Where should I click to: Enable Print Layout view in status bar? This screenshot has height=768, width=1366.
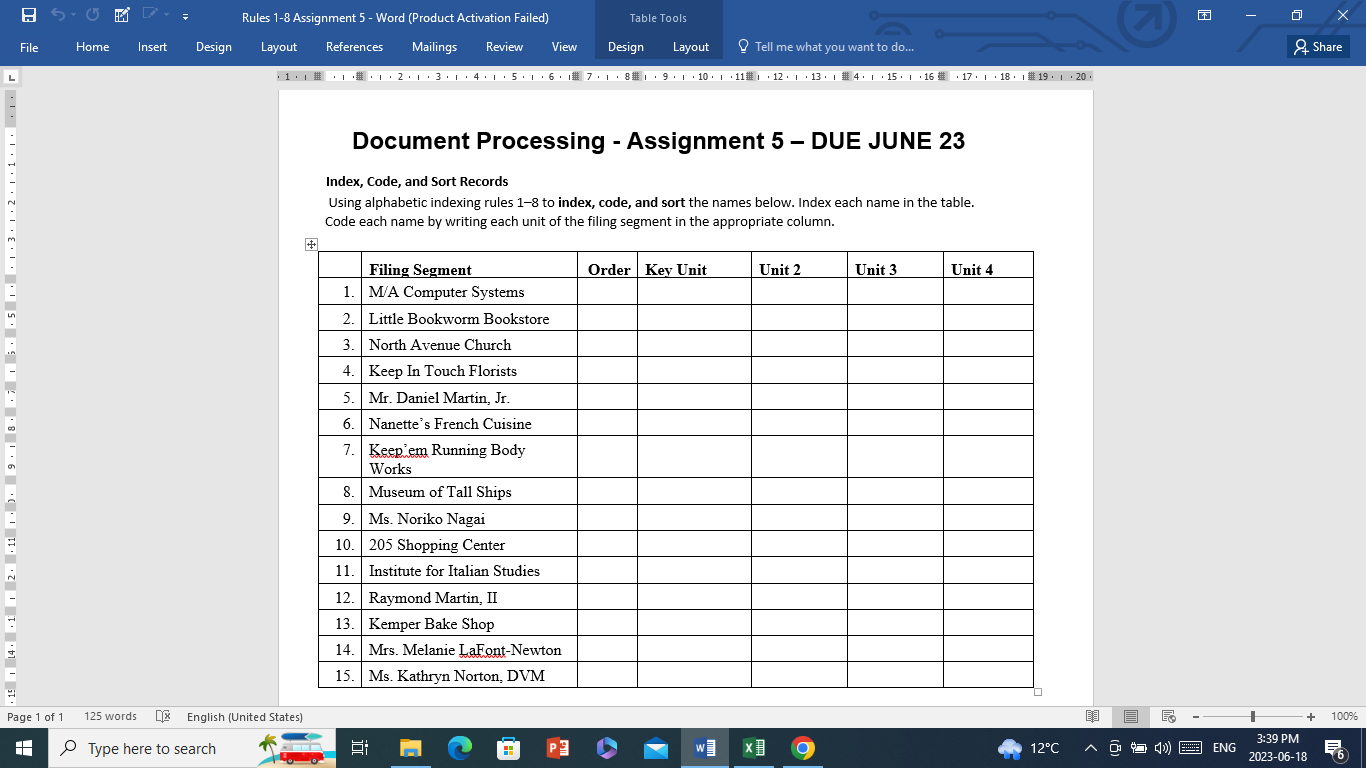coord(1130,716)
